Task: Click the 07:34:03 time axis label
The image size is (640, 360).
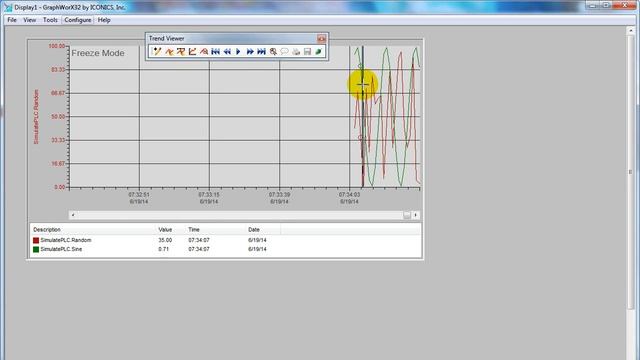Action: pyautogui.click(x=349, y=195)
